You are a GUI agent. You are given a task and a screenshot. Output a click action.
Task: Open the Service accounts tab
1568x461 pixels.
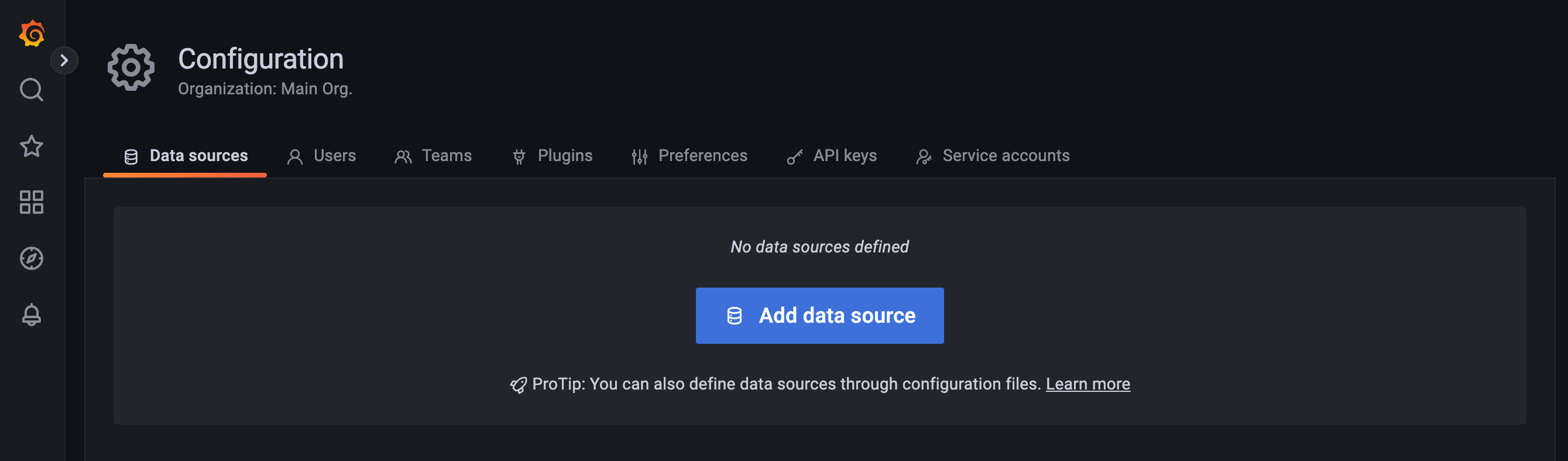(x=992, y=156)
